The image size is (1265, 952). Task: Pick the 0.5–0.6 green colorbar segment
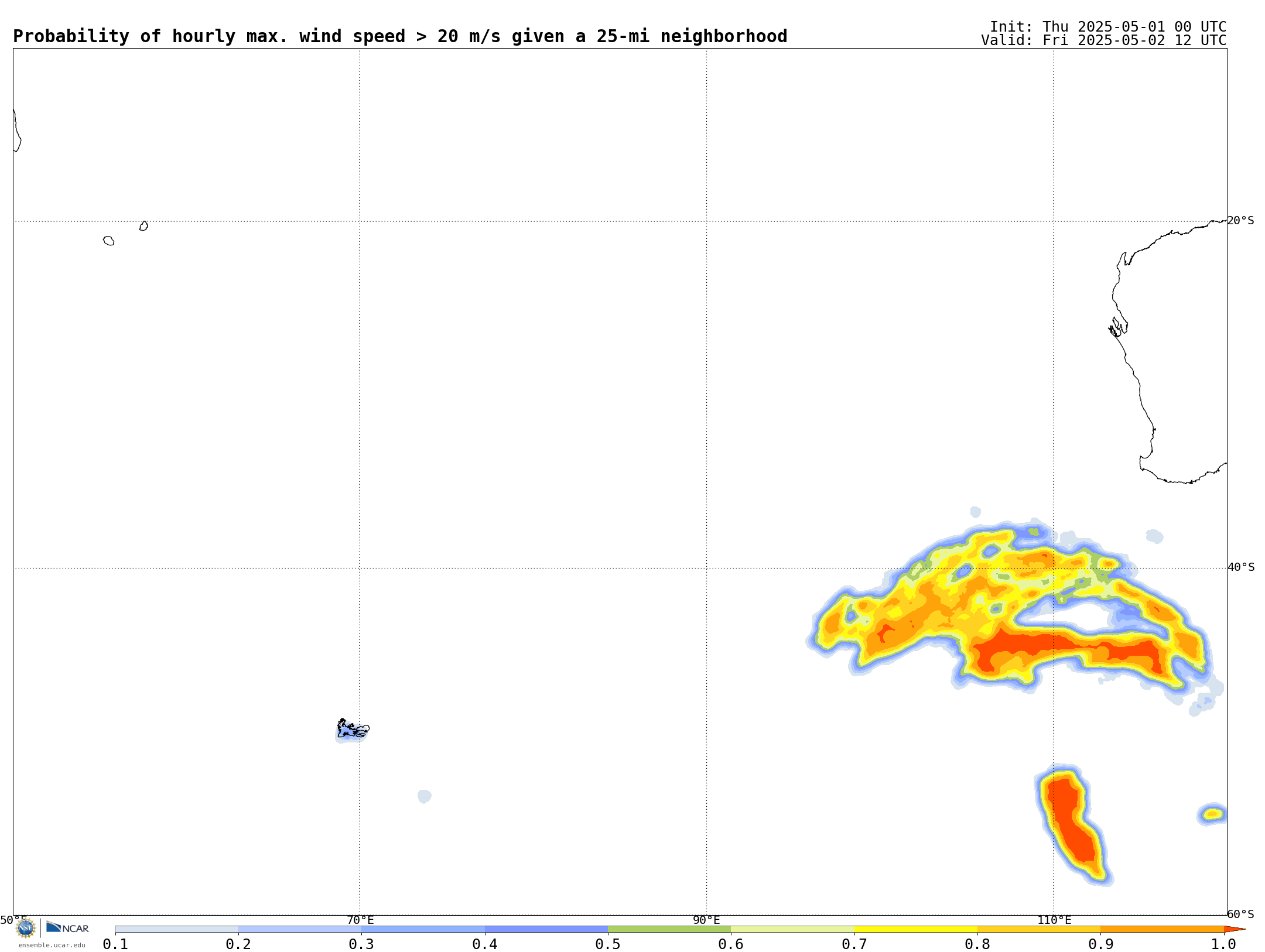click(x=669, y=929)
